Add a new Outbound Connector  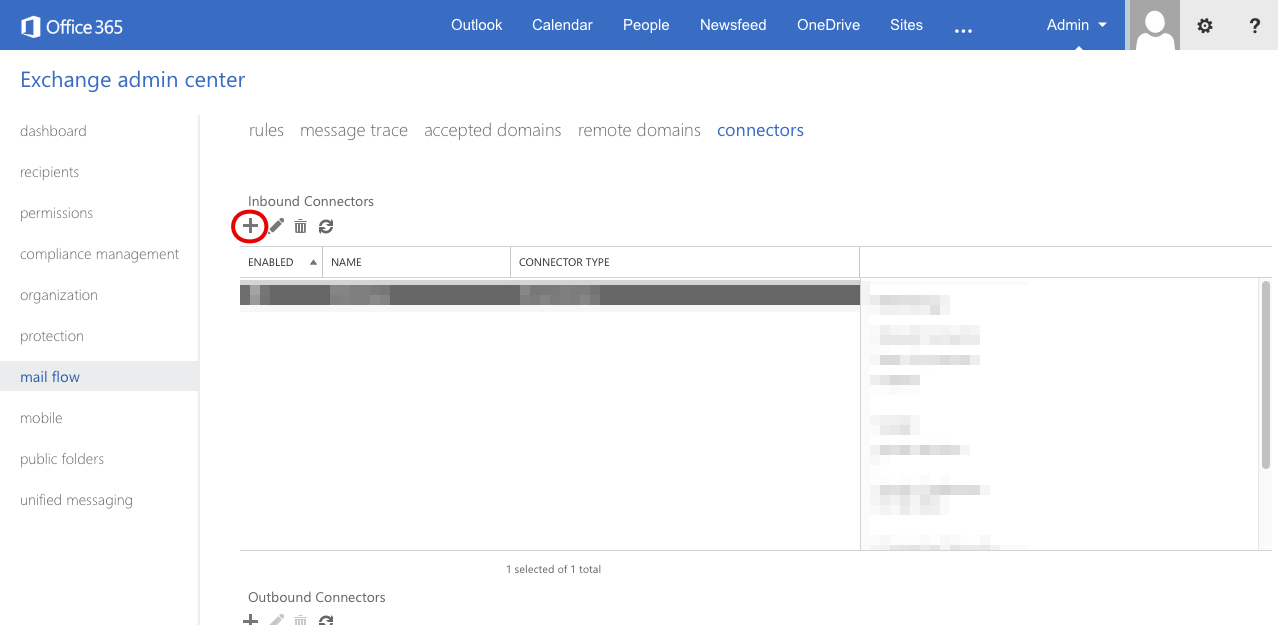tap(250, 620)
